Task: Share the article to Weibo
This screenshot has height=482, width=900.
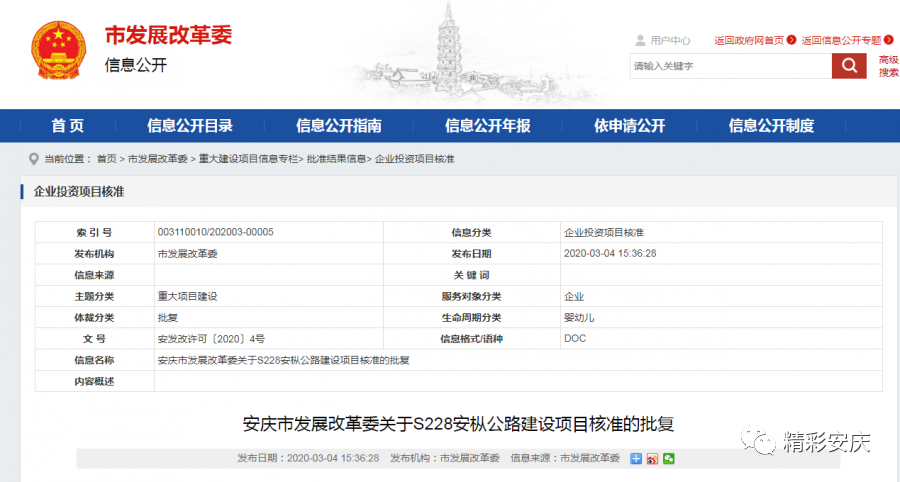Action: (x=652, y=458)
